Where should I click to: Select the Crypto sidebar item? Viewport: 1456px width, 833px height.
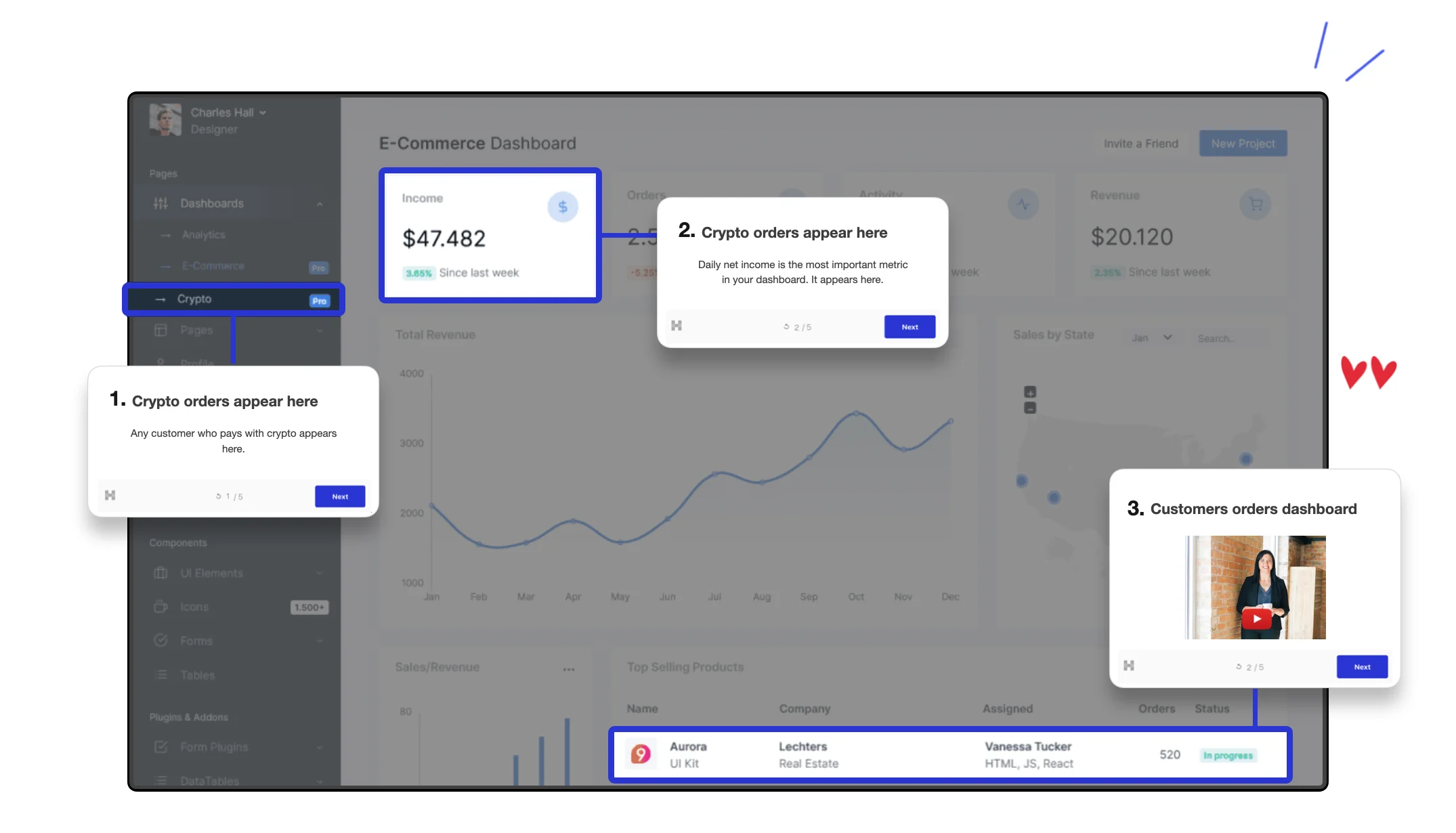233,299
